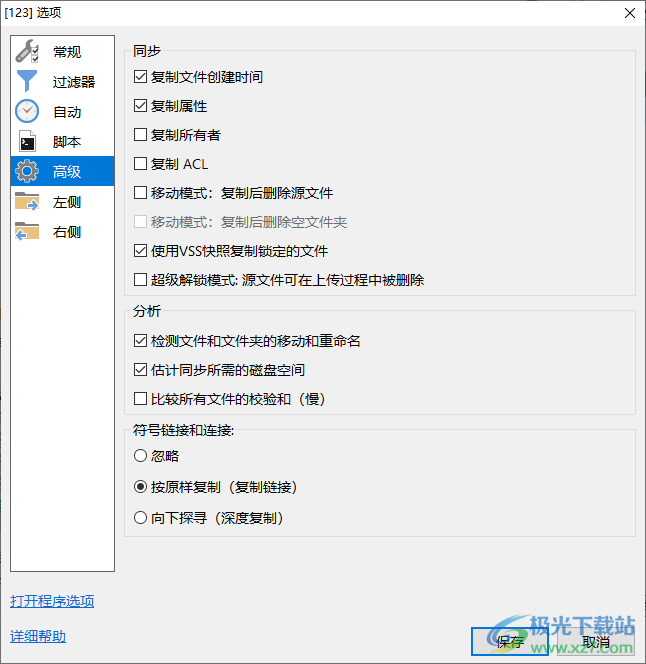Click the 保存 button

[510, 641]
